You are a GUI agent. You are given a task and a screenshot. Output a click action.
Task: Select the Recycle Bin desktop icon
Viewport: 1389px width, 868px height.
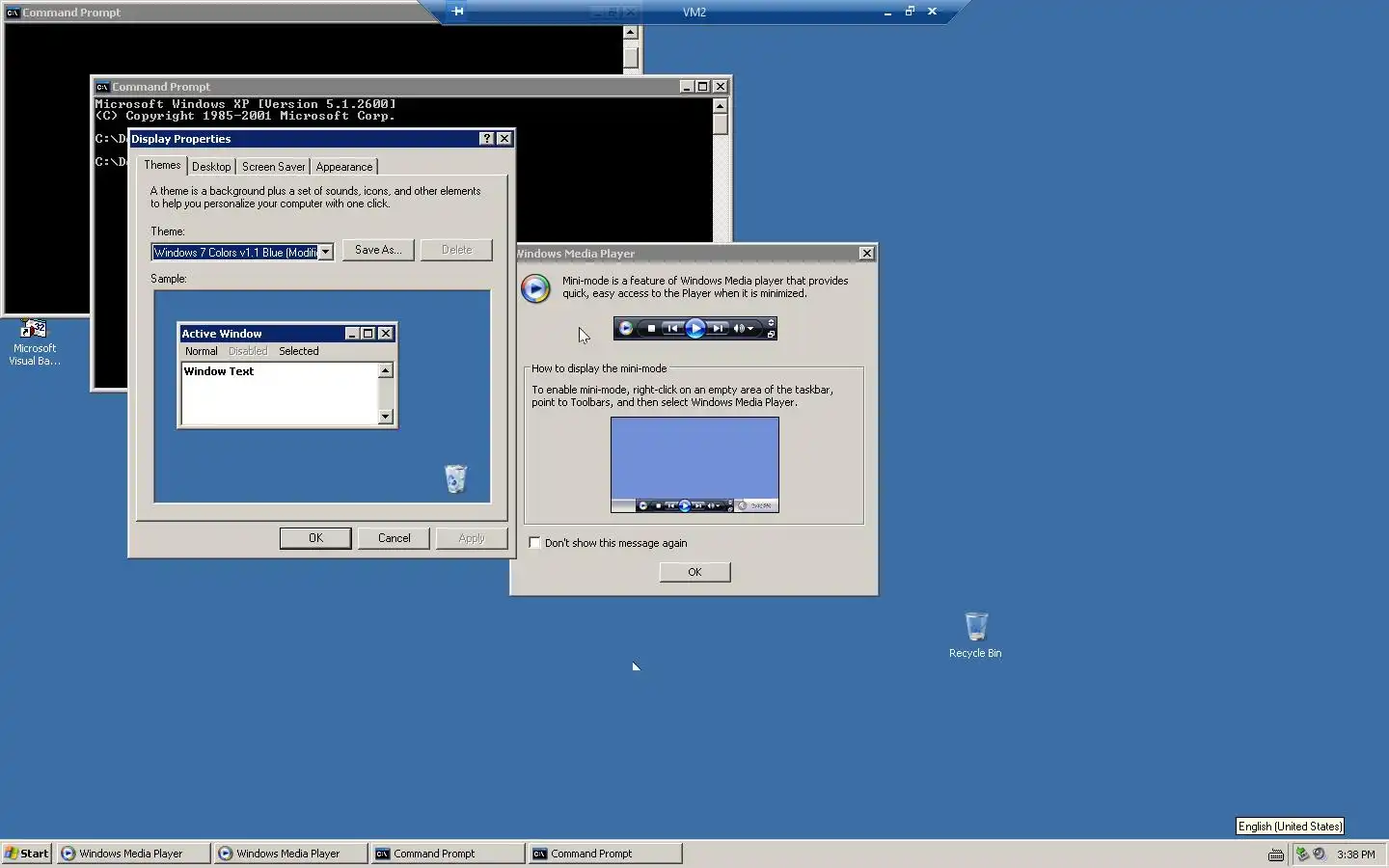pyautogui.click(x=975, y=636)
